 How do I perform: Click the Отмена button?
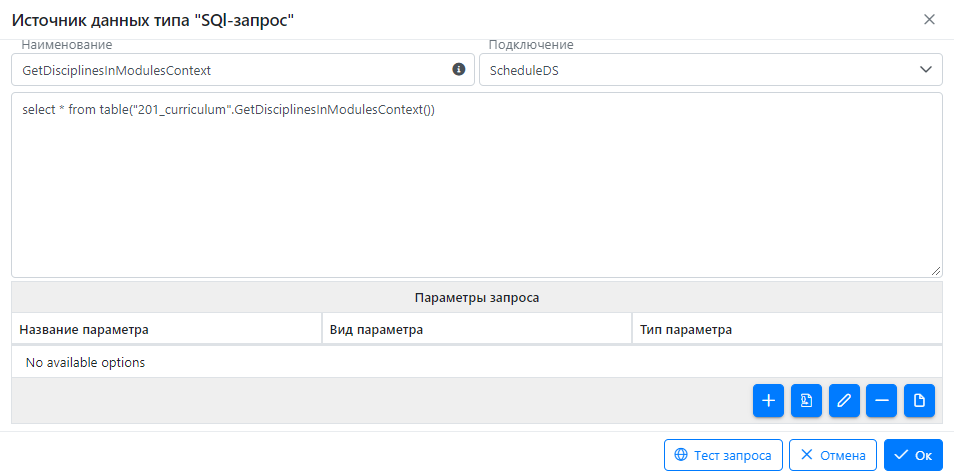coord(833,455)
